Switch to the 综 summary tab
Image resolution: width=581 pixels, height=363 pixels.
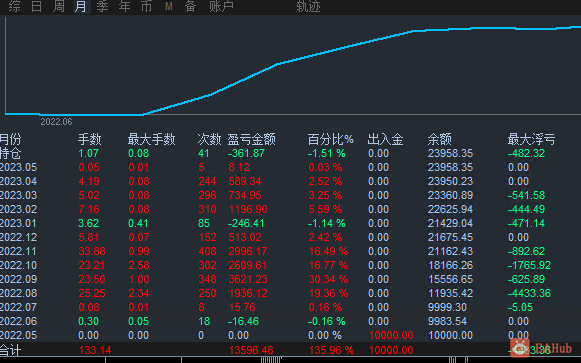coord(14,6)
